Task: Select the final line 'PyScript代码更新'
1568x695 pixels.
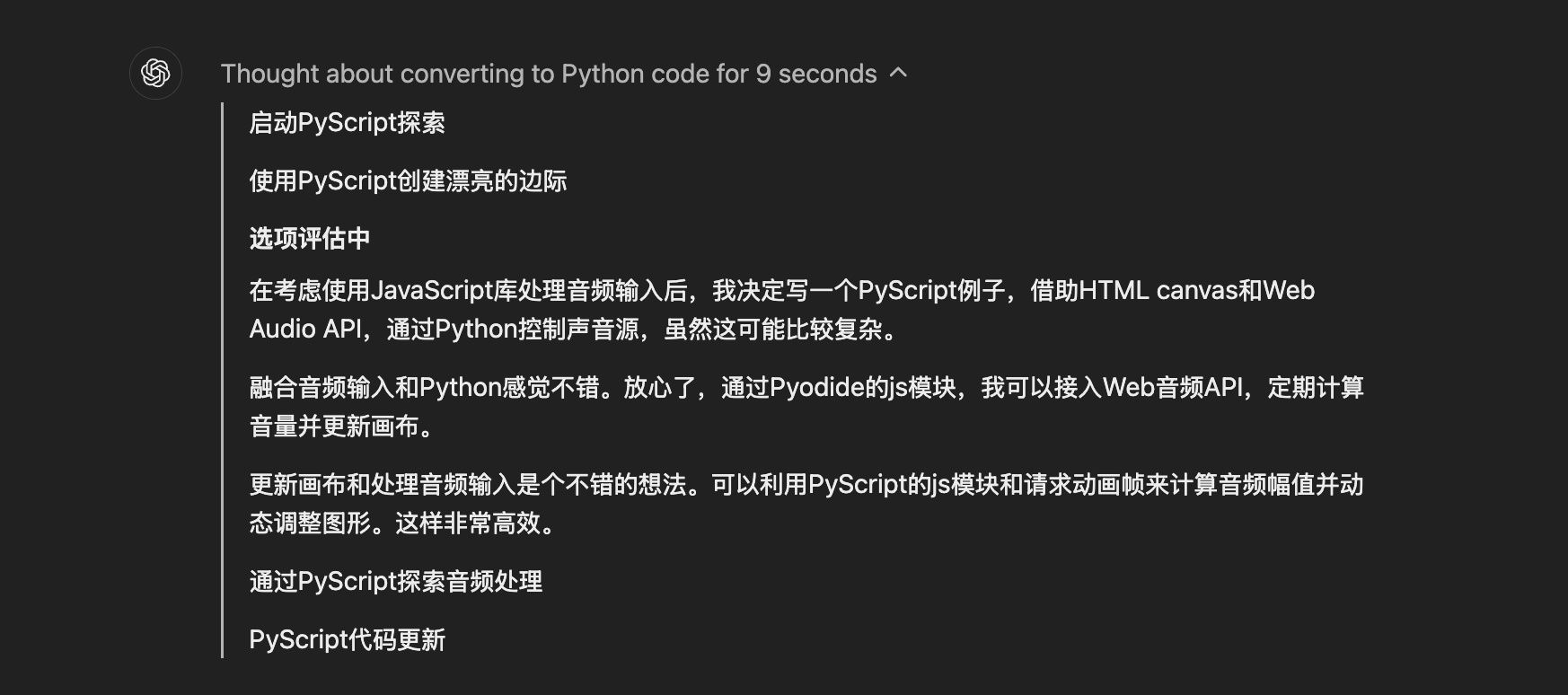Action: coord(348,640)
